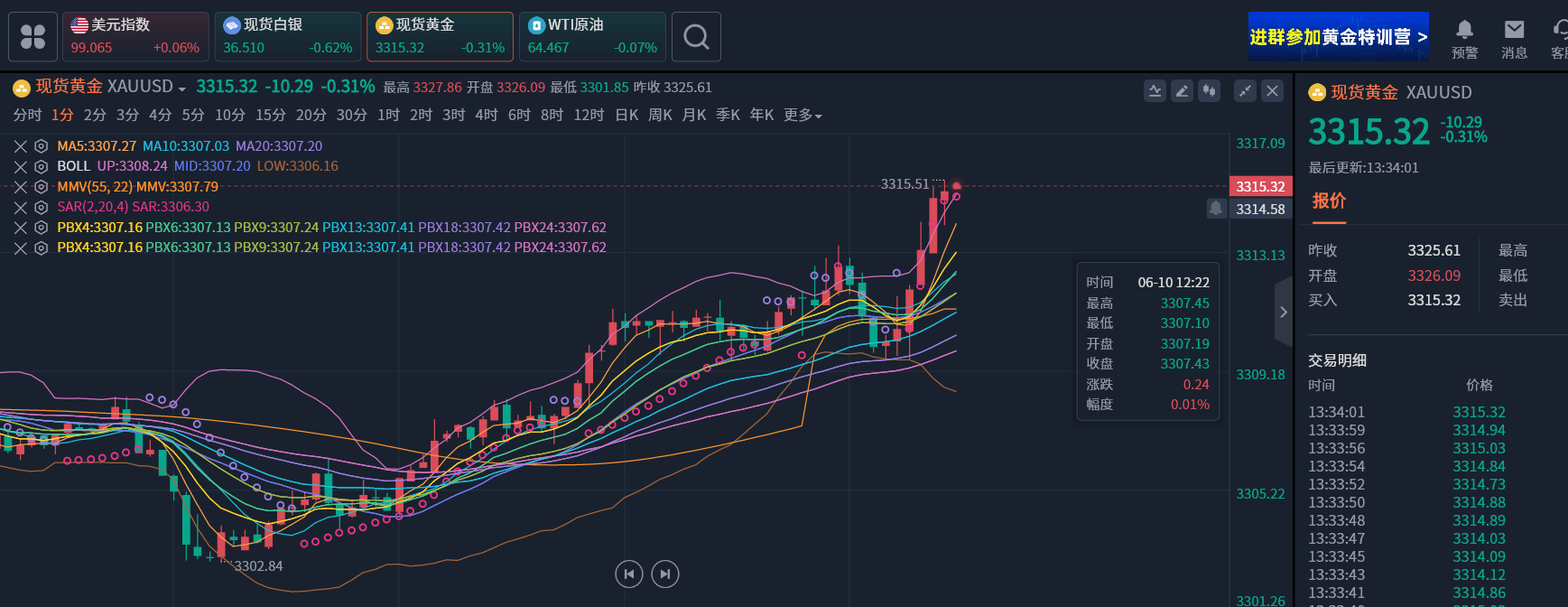Image resolution: width=1568 pixels, height=607 pixels.
Task: Select the 2分 timeframe
Action: (x=95, y=115)
